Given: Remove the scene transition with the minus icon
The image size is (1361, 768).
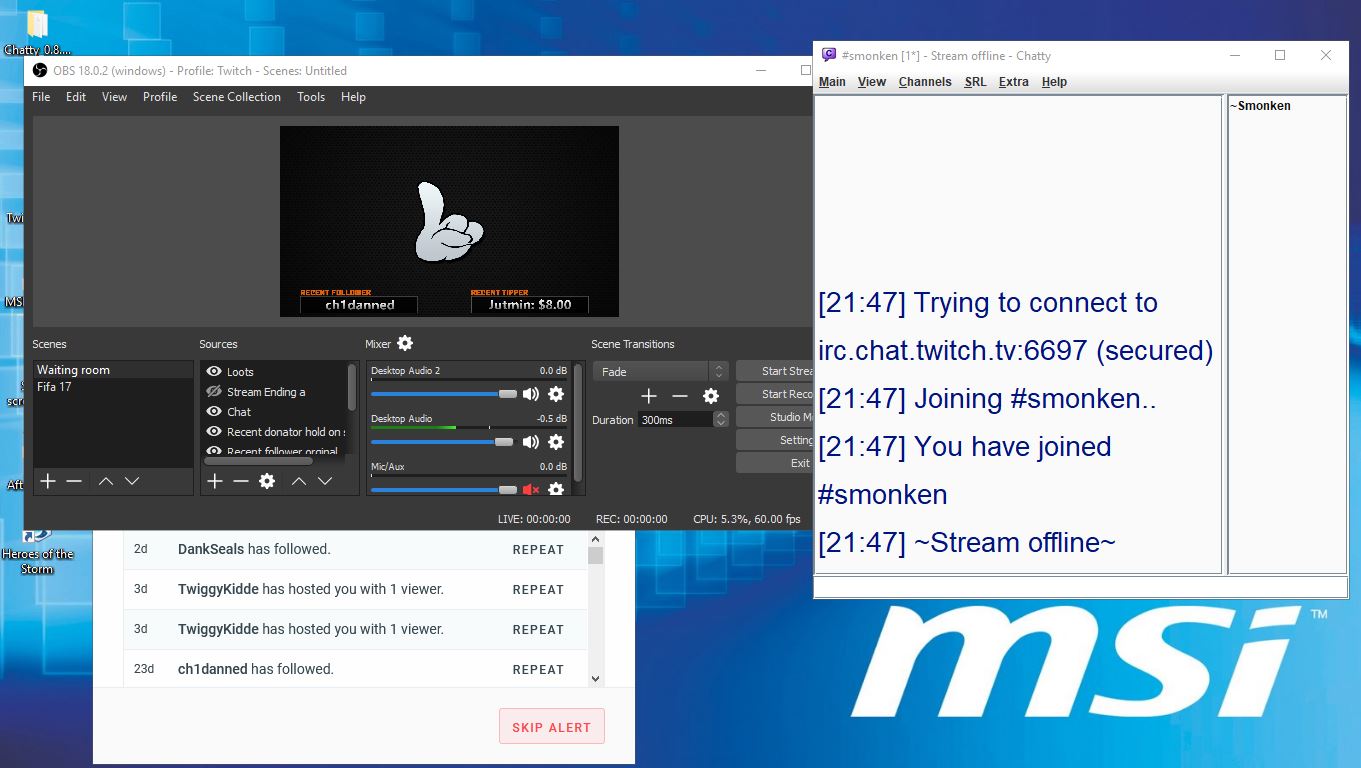Looking at the screenshot, I should tap(680, 396).
